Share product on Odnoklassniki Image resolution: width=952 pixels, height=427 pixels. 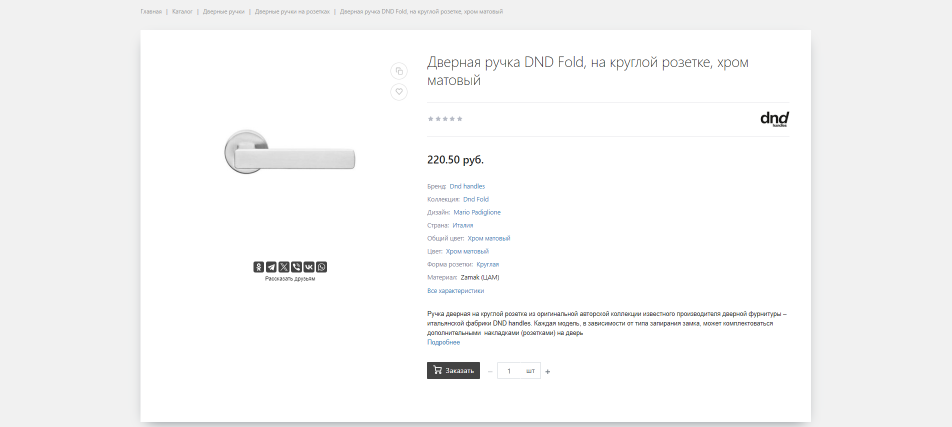click(x=258, y=267)
